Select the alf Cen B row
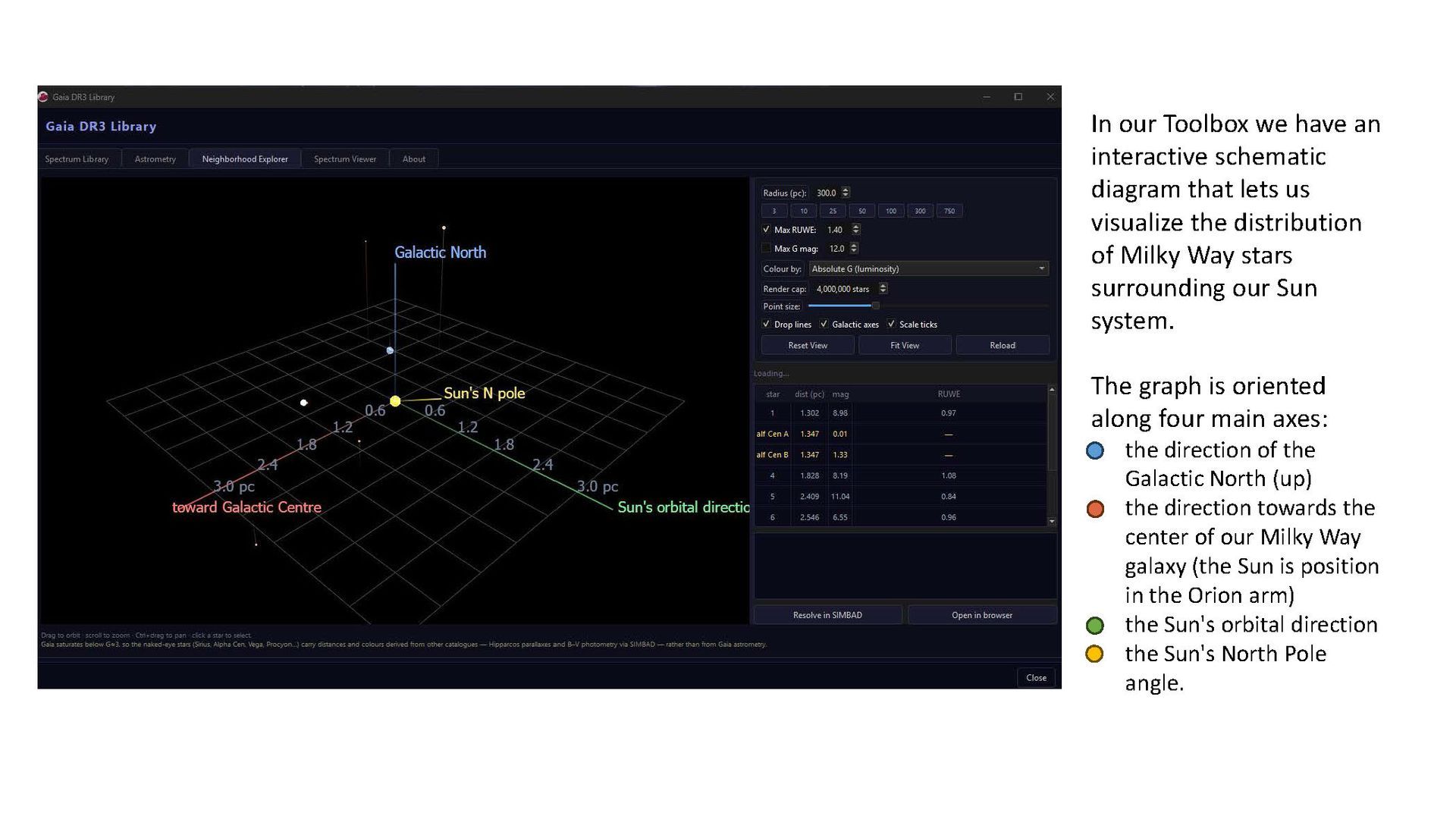 [x=900, y=455]
